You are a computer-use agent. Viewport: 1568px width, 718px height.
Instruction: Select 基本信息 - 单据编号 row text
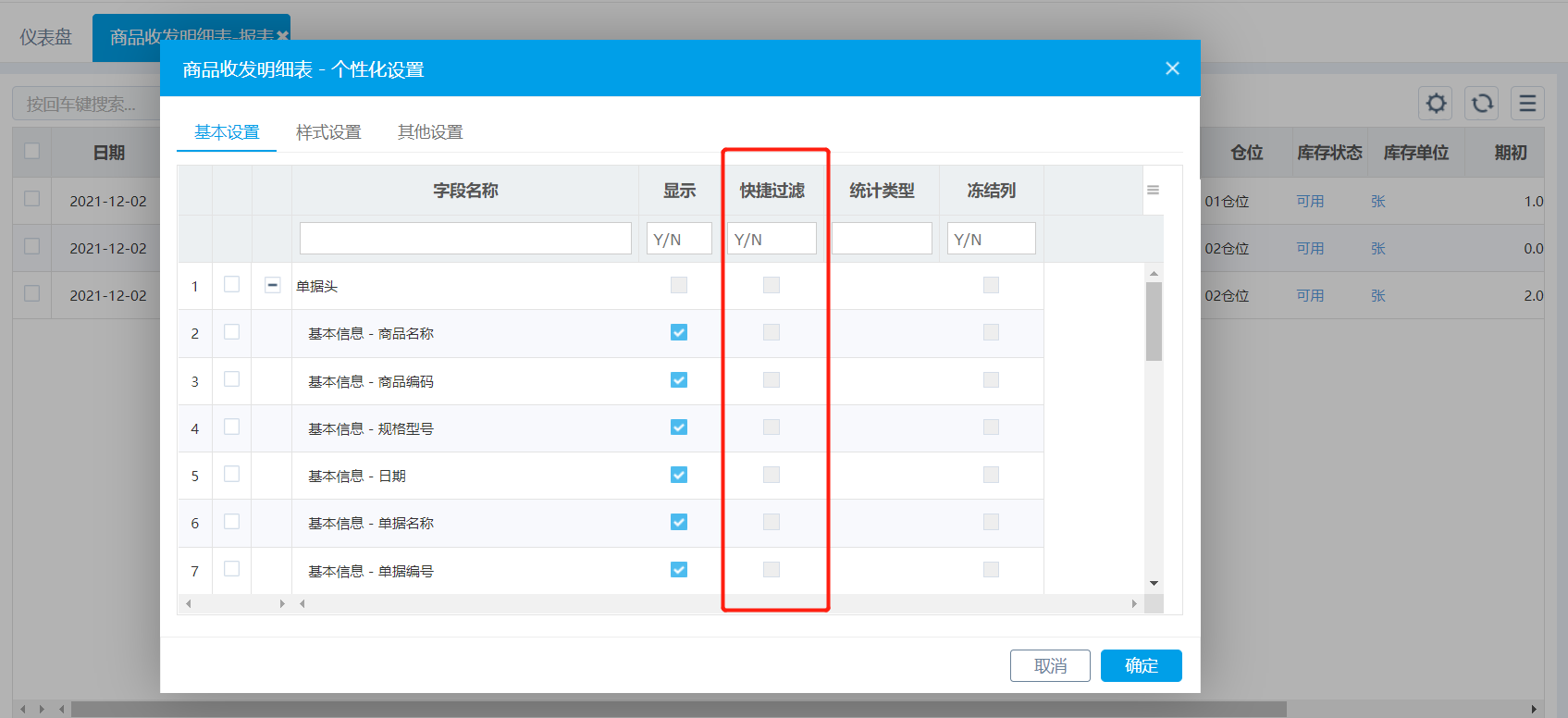371,571
